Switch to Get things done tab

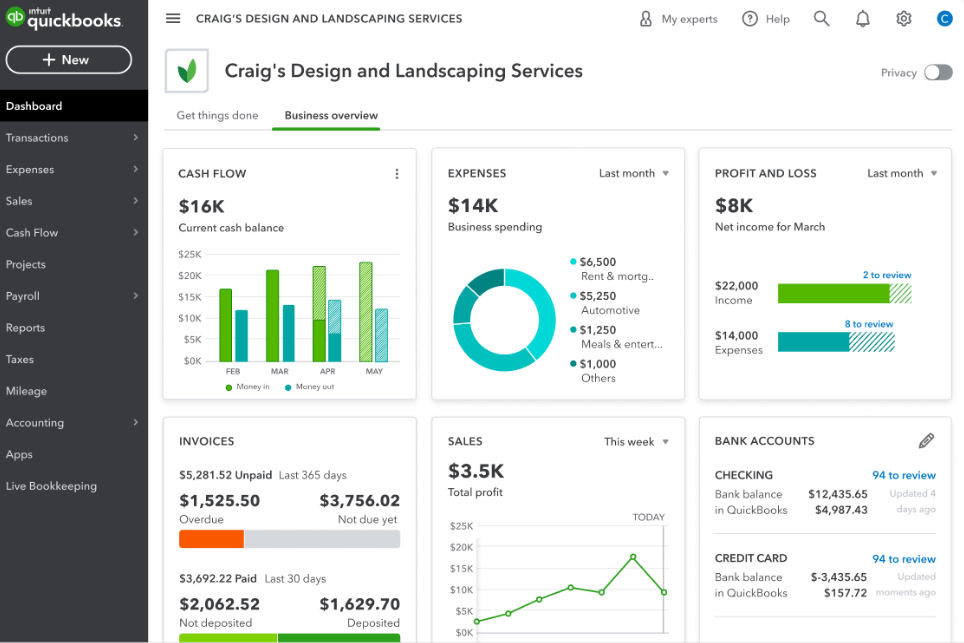pos(217,115)
